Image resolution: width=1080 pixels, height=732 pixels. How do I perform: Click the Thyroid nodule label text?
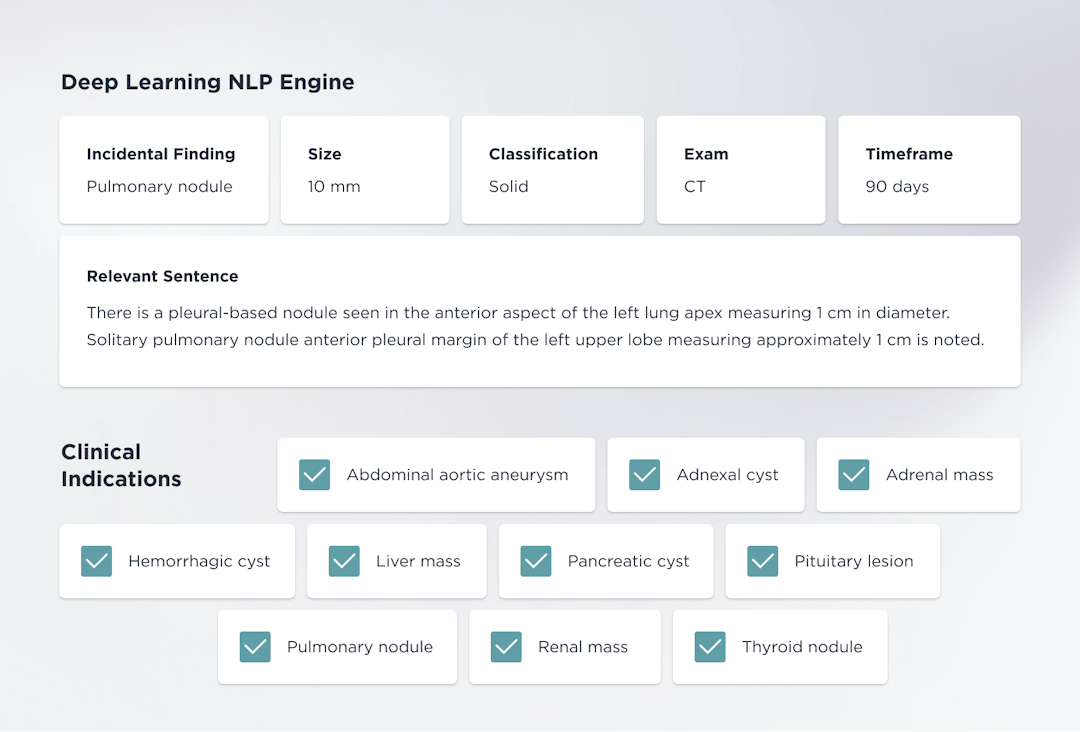point(802,647)
